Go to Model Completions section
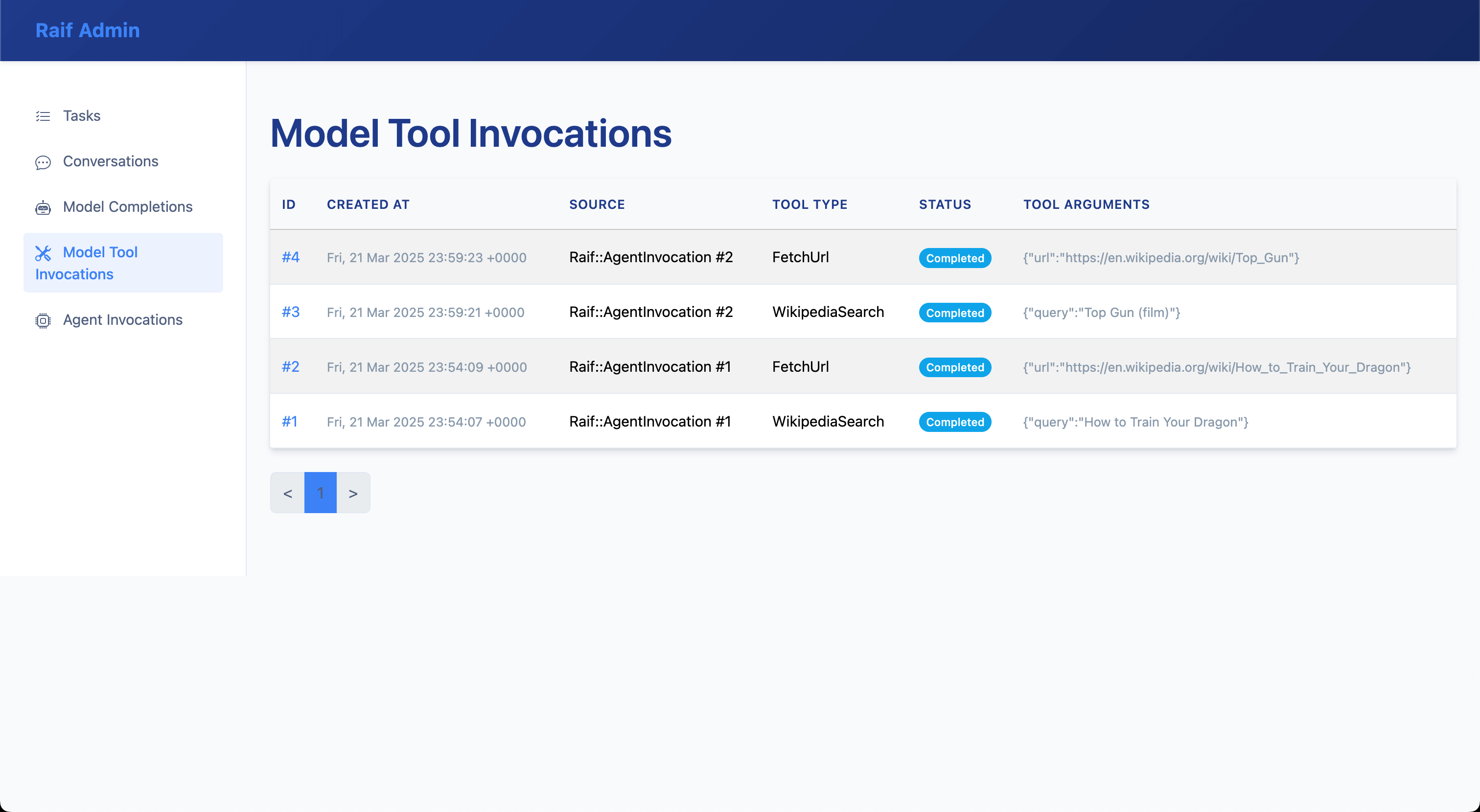 pyautogui.click(x=123, y=207)
